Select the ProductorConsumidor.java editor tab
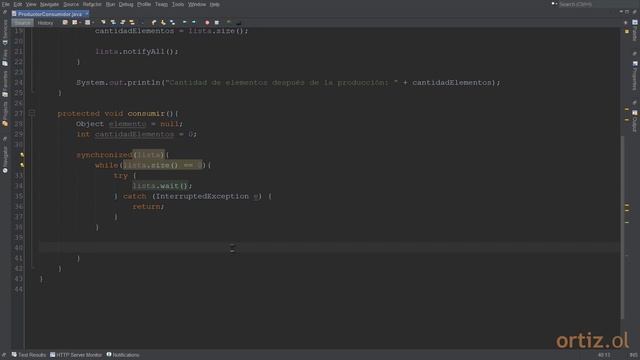This screenshot has height=360, width=640. coord(49,14)
